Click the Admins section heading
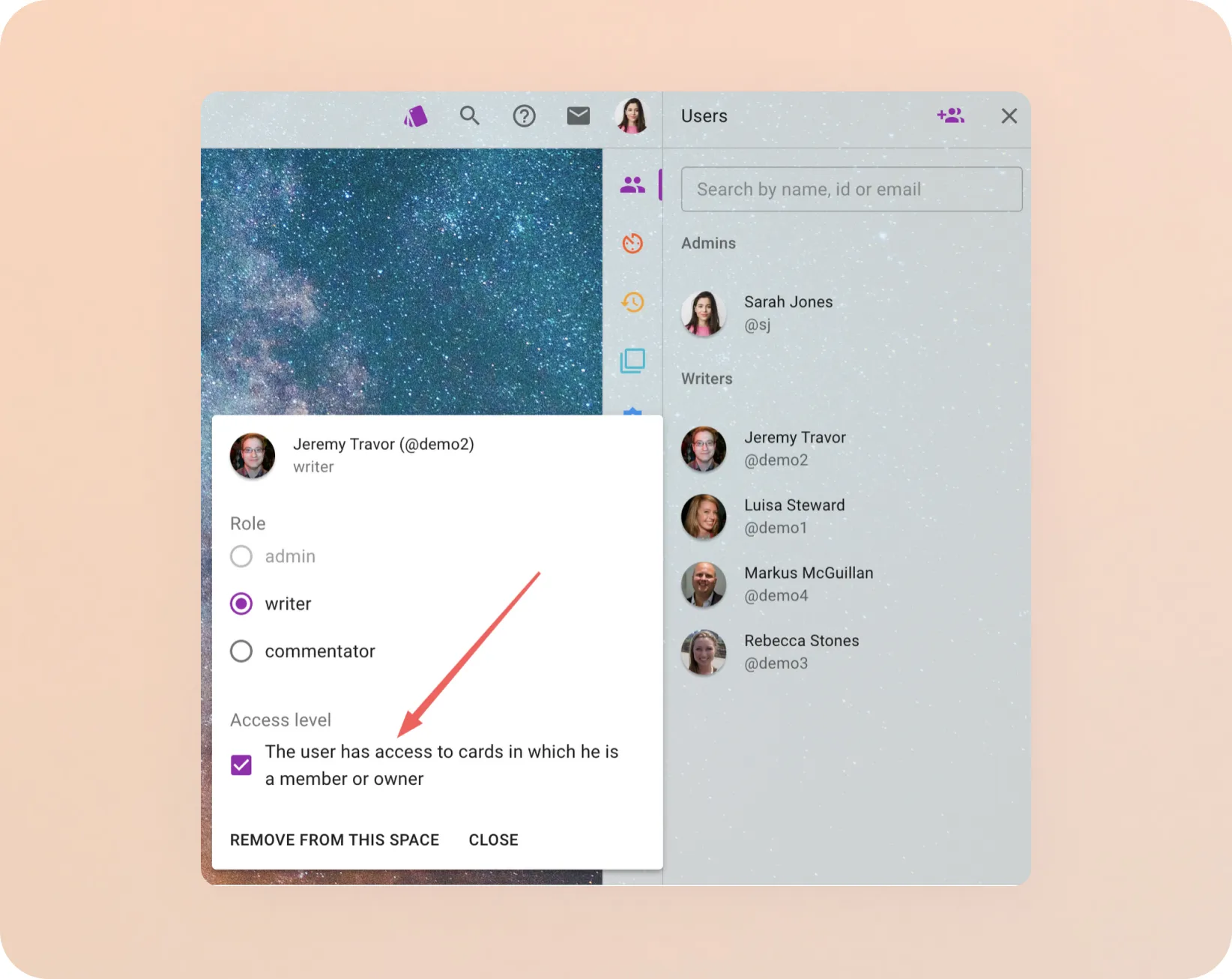The width and height of the screenshot is (1232, 979). (708, 243)
